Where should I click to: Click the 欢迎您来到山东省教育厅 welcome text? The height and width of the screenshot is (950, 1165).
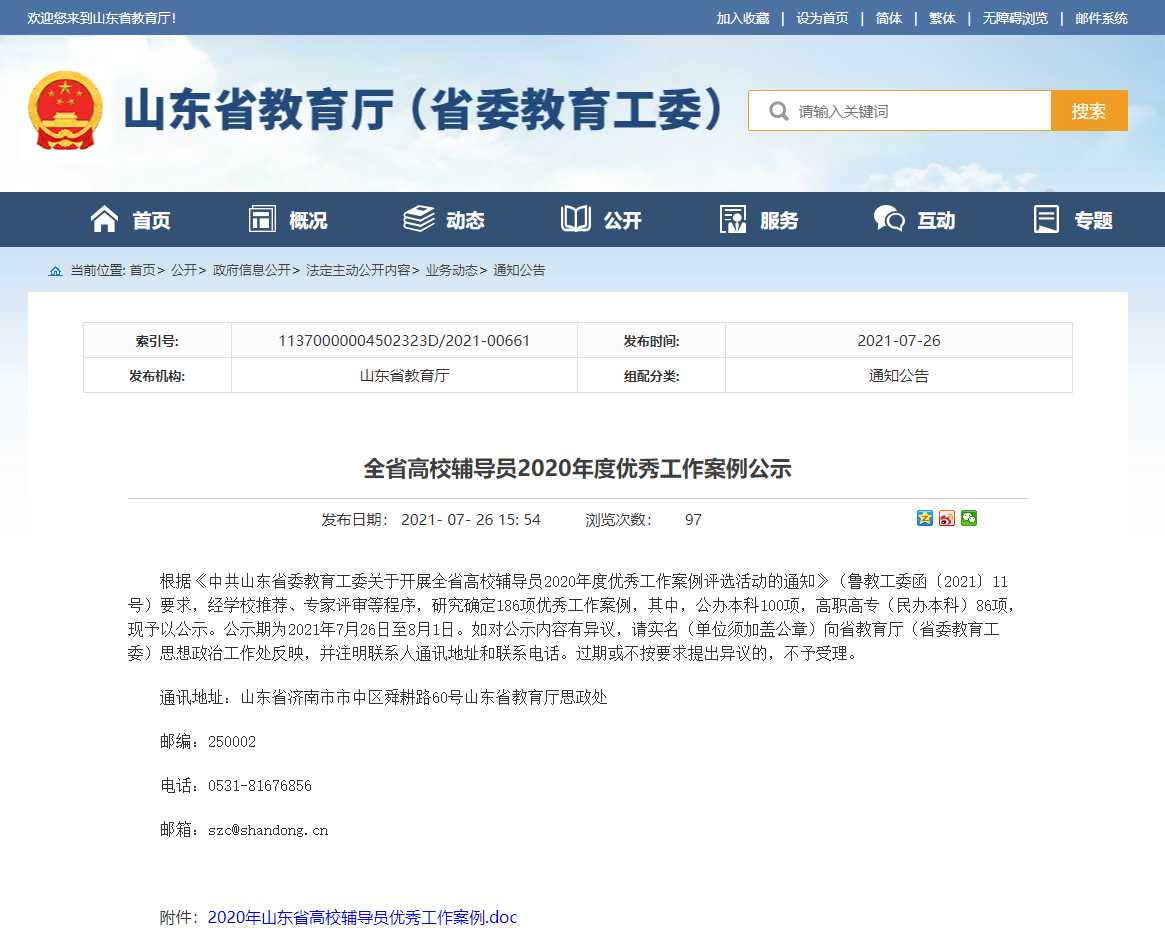pos(102,18)
